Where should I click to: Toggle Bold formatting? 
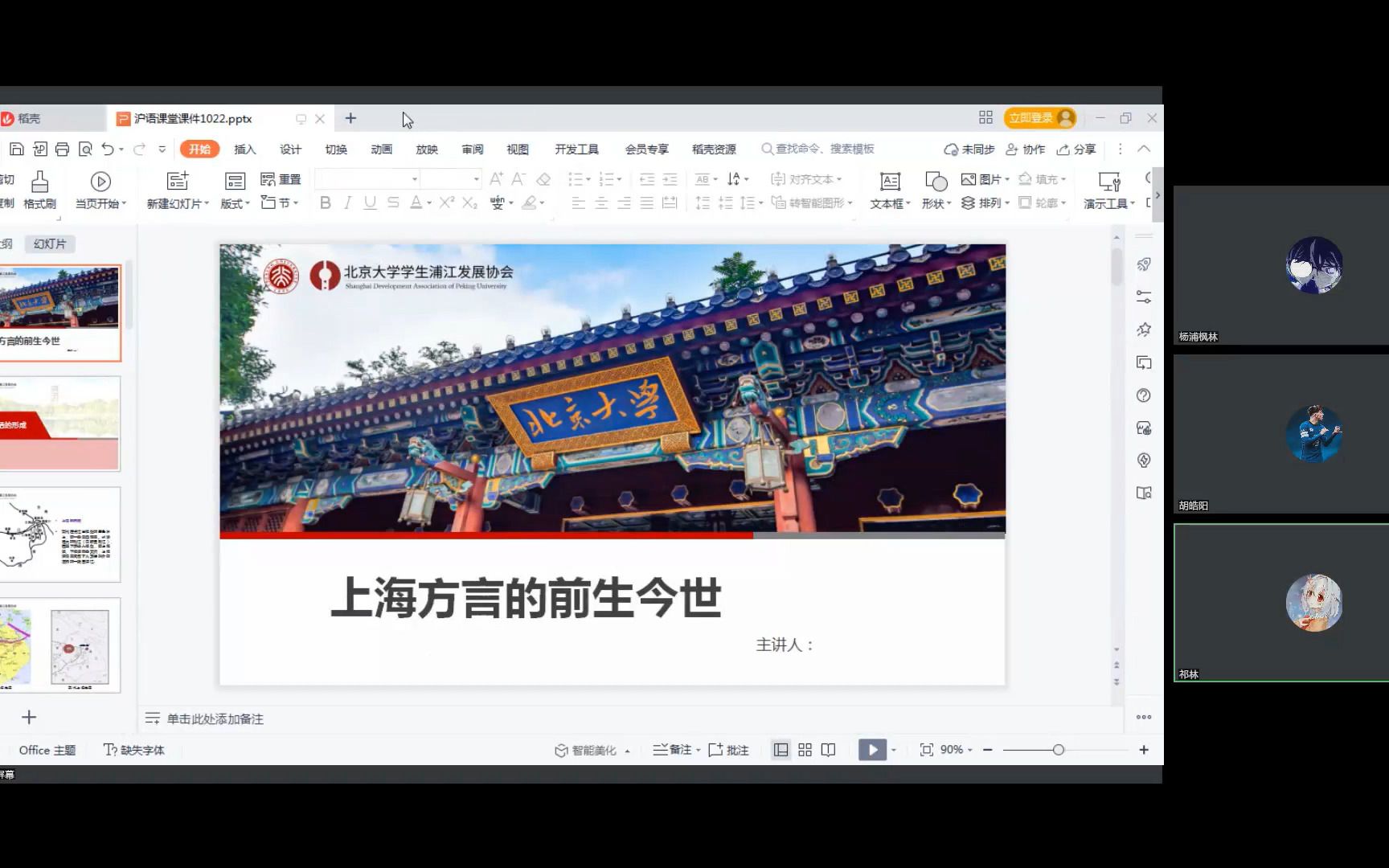click(x=325, y=203)
